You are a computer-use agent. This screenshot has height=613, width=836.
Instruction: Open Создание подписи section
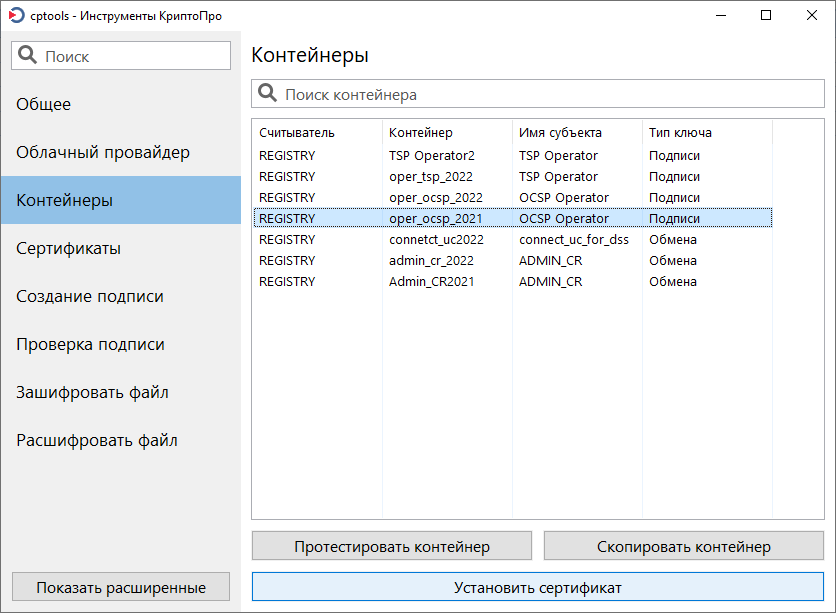pyautogui.click(x=121, y=296)
